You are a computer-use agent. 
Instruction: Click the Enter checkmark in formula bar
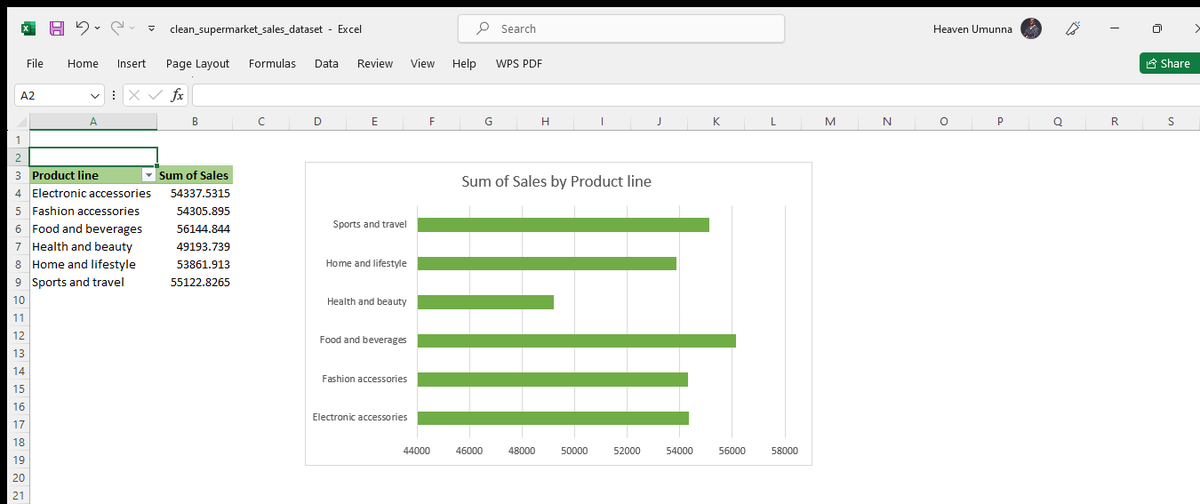pos(154,96)
